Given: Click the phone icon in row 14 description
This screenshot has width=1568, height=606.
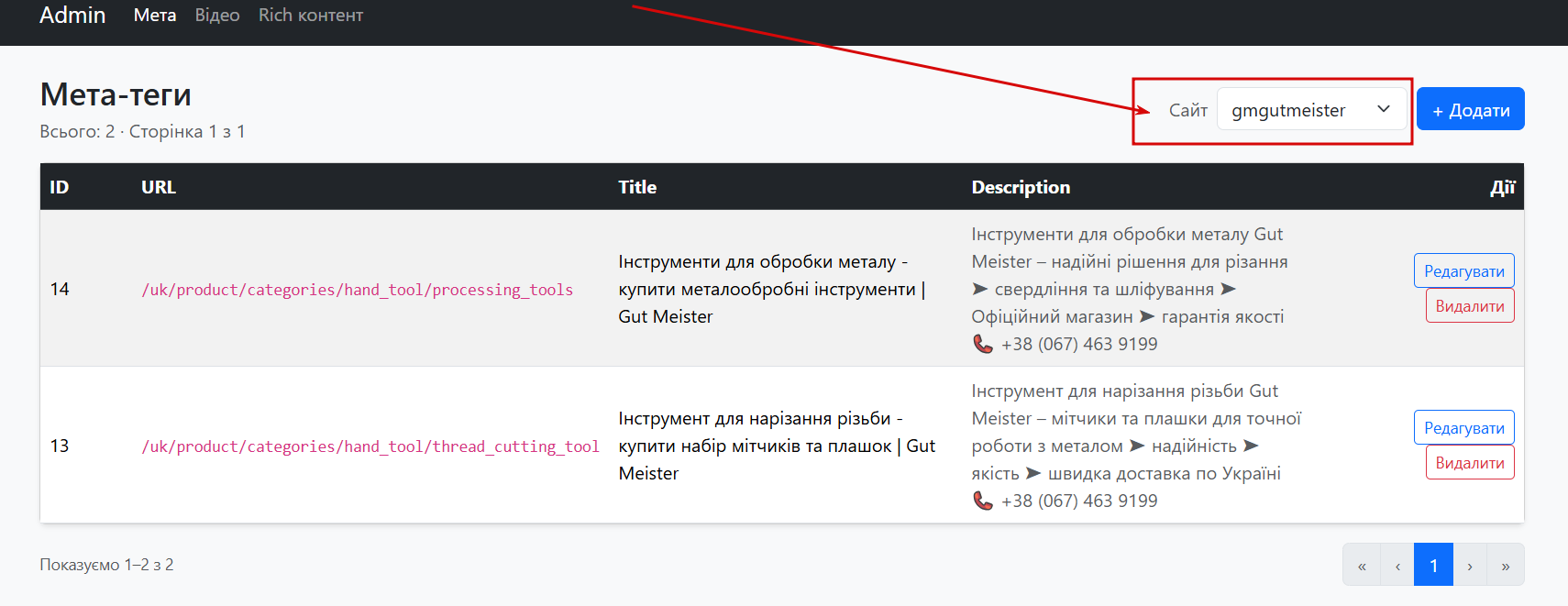Looking at the screenshot, I should pyautogui.click(x=983, y=344).
